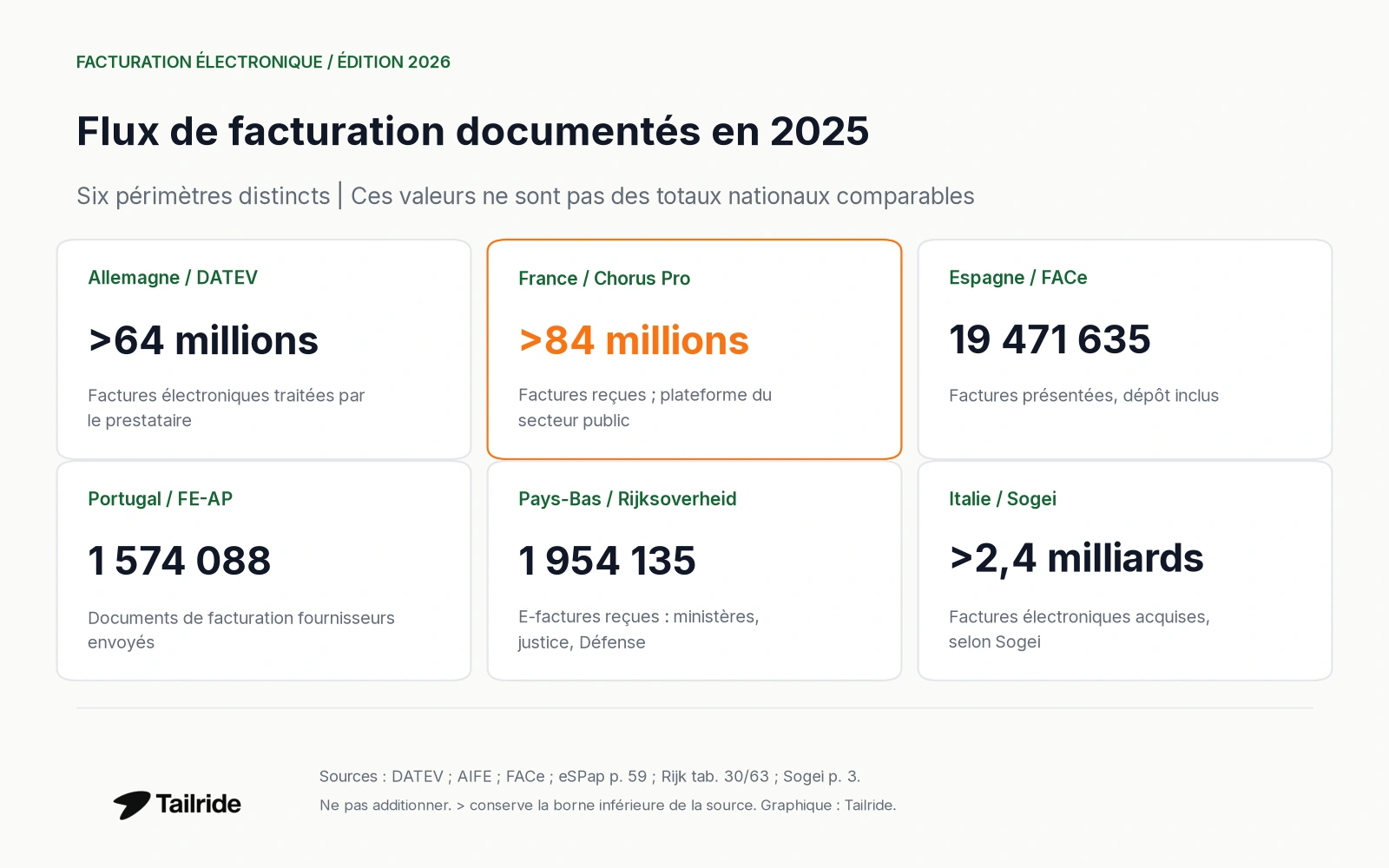The image size is (1389, 868).
Task: Select the 'Italie / Sogei' heading
Action: coord(1003,499)
